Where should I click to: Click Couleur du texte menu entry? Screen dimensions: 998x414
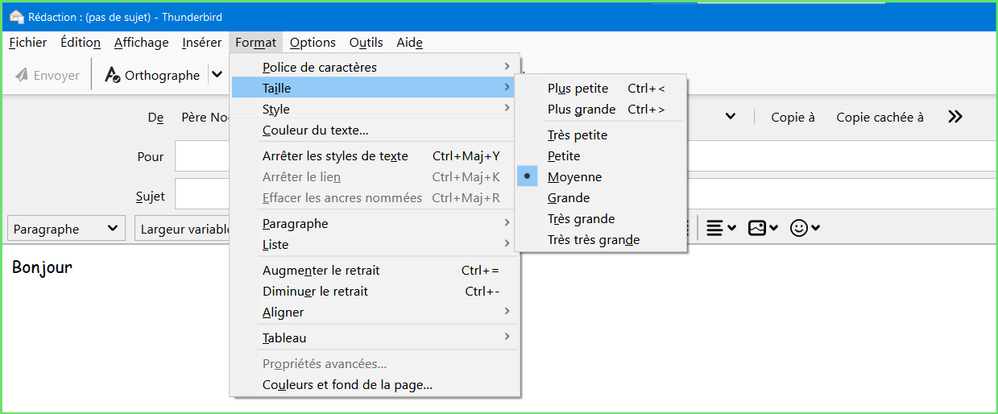coord(315,130)
